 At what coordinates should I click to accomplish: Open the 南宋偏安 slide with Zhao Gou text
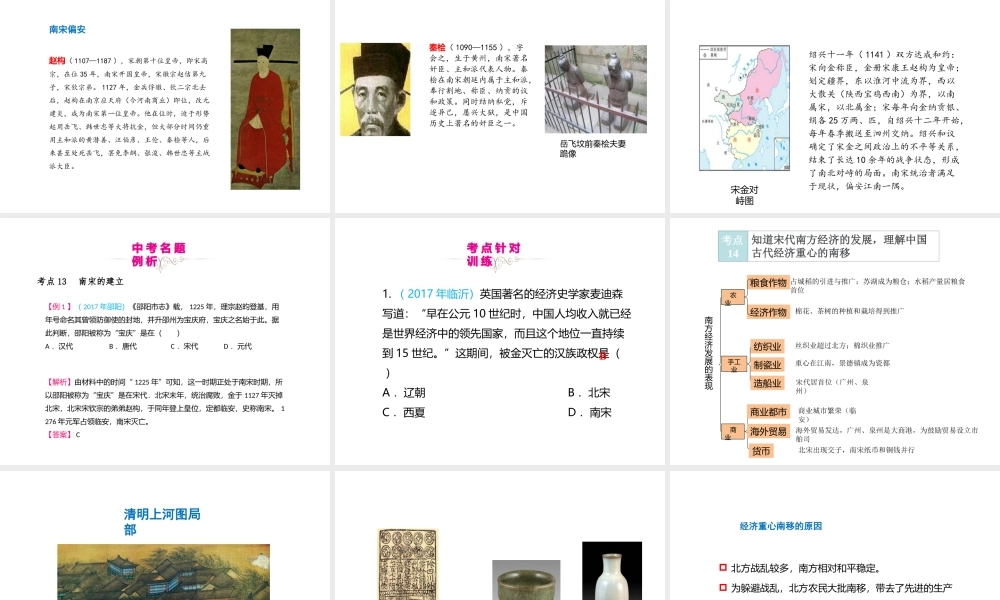(165, 106)
